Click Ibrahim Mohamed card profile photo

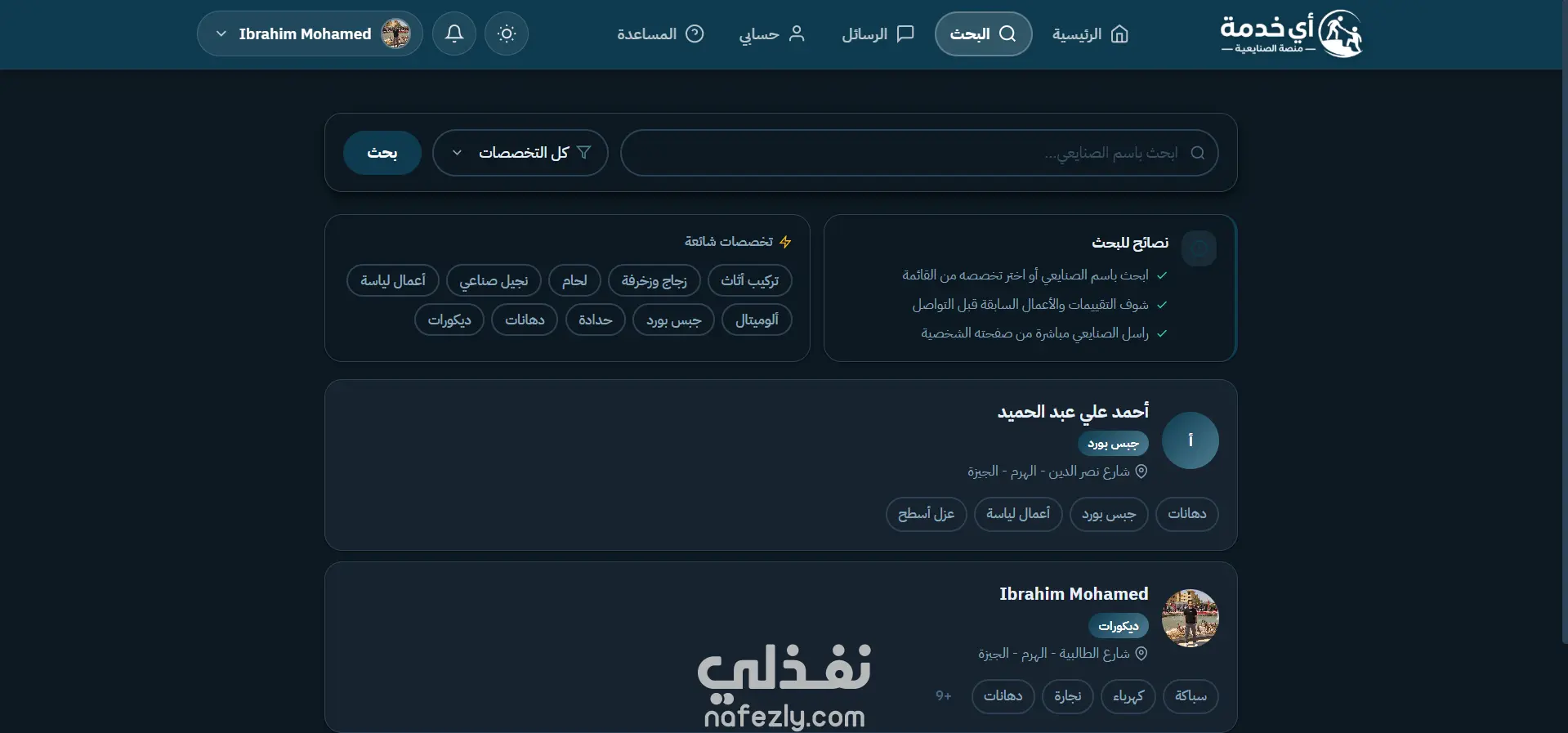click(x=1191, y=619)
